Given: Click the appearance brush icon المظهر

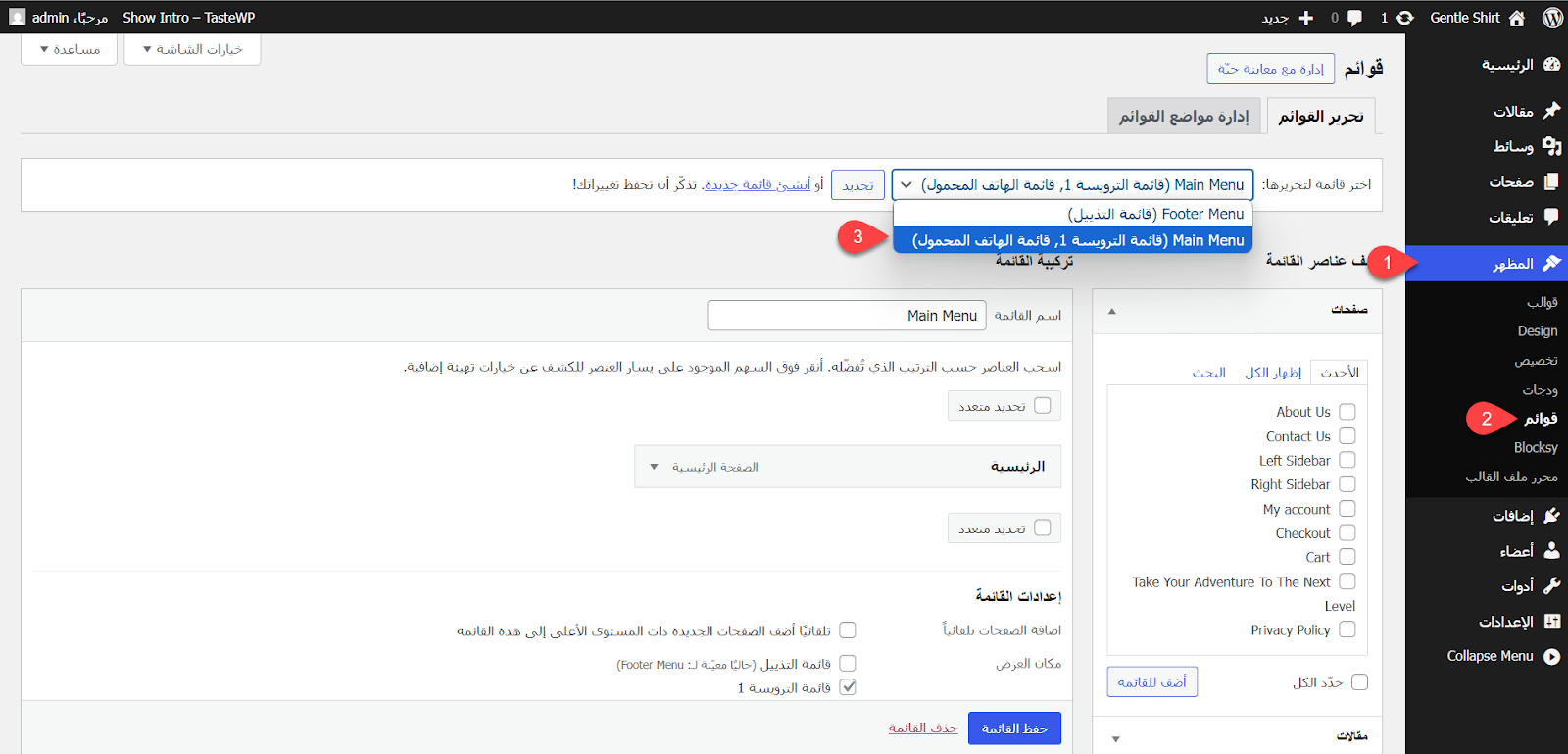Looking at the screenshot, I should [x=1551, y=263].
